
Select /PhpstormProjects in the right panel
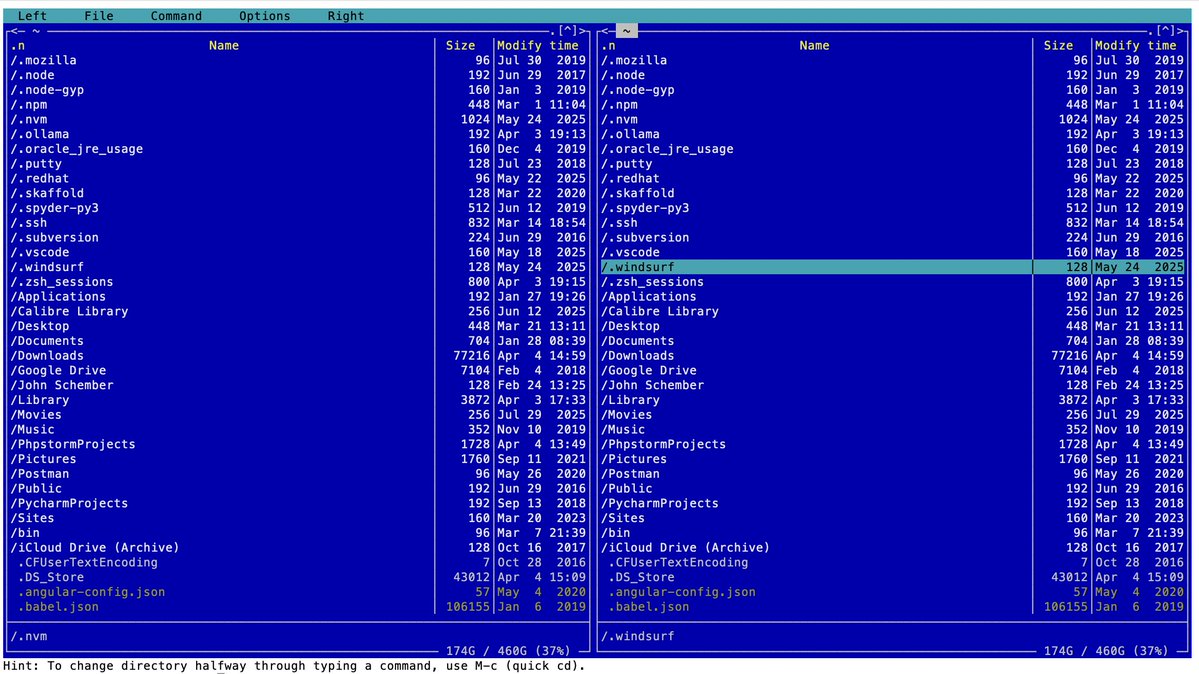[892, 444]
